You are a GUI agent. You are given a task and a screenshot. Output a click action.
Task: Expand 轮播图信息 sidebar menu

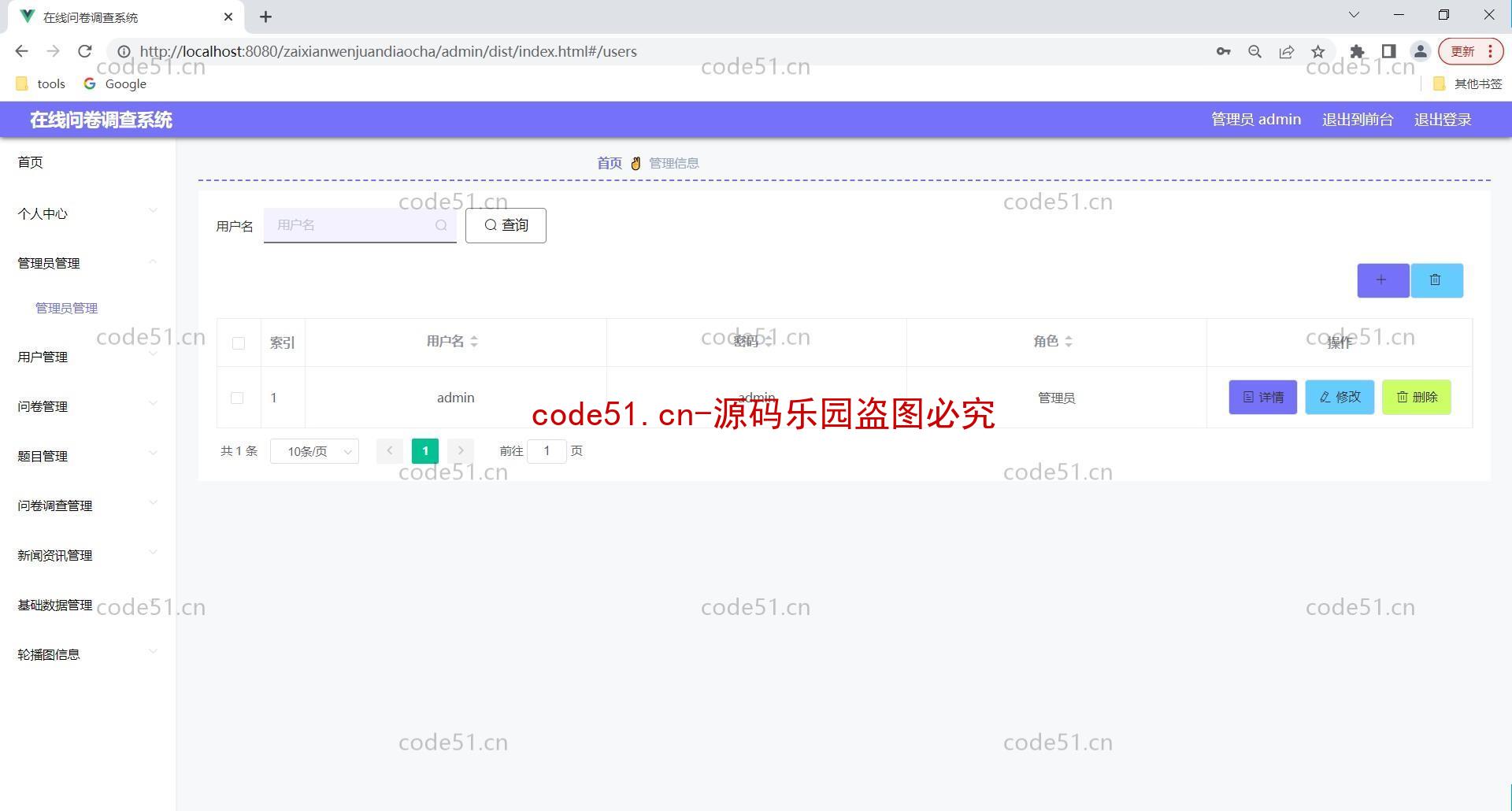(x=87, y=654)
